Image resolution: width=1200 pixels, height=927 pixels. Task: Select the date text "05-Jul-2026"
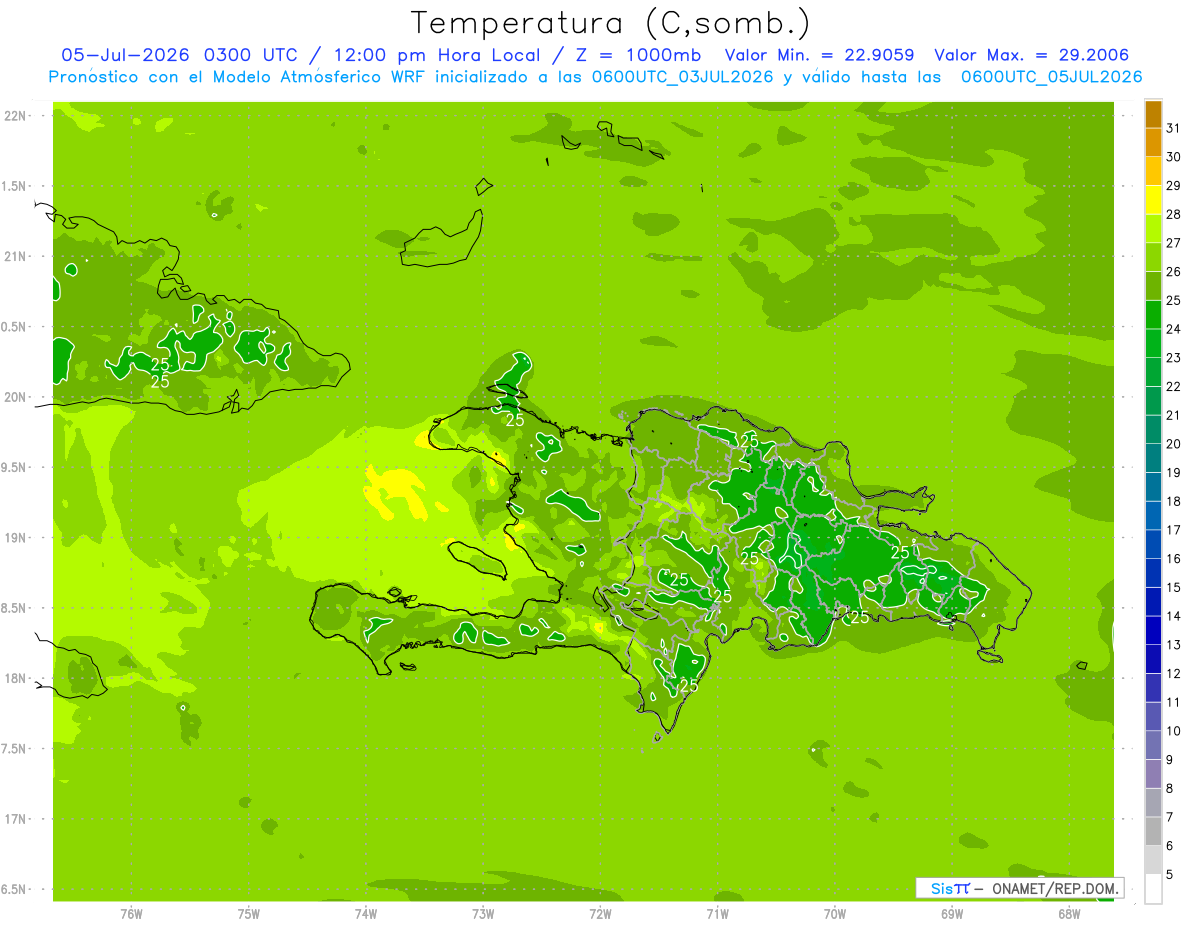pyautogui.click(x=125, y=55)
